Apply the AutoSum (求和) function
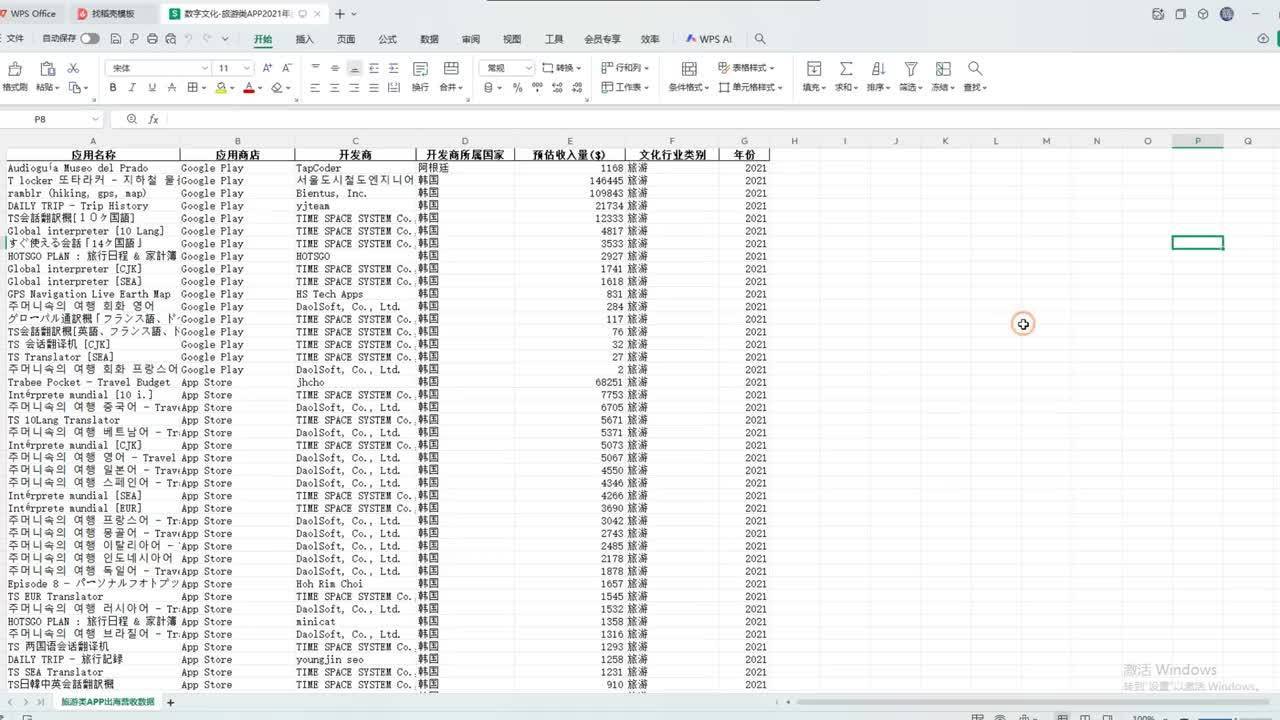 846,68
